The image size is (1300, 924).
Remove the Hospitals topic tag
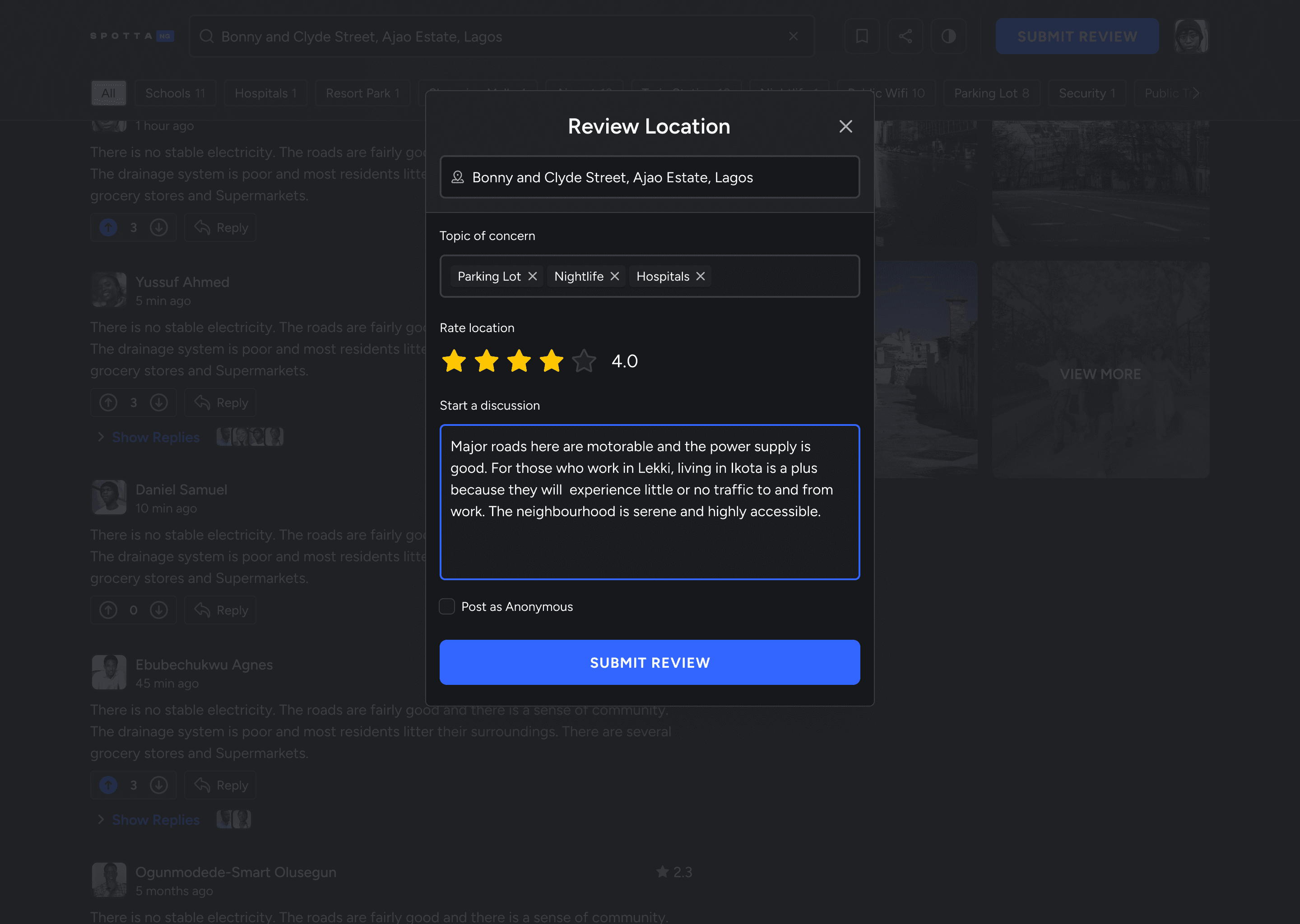coord(701,276)
